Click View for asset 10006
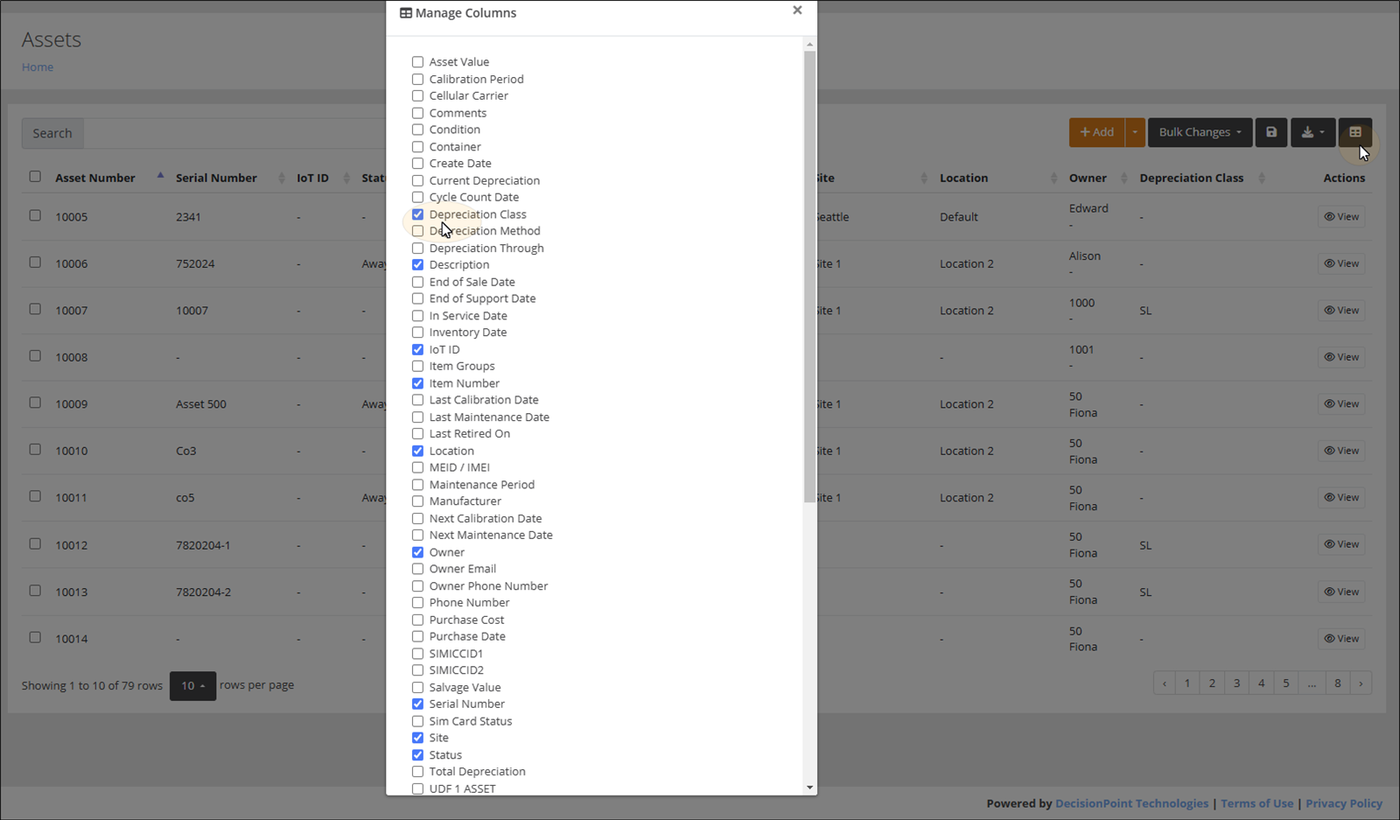This screenshot has width=1400, height=820. click(x=1341, y=264)
